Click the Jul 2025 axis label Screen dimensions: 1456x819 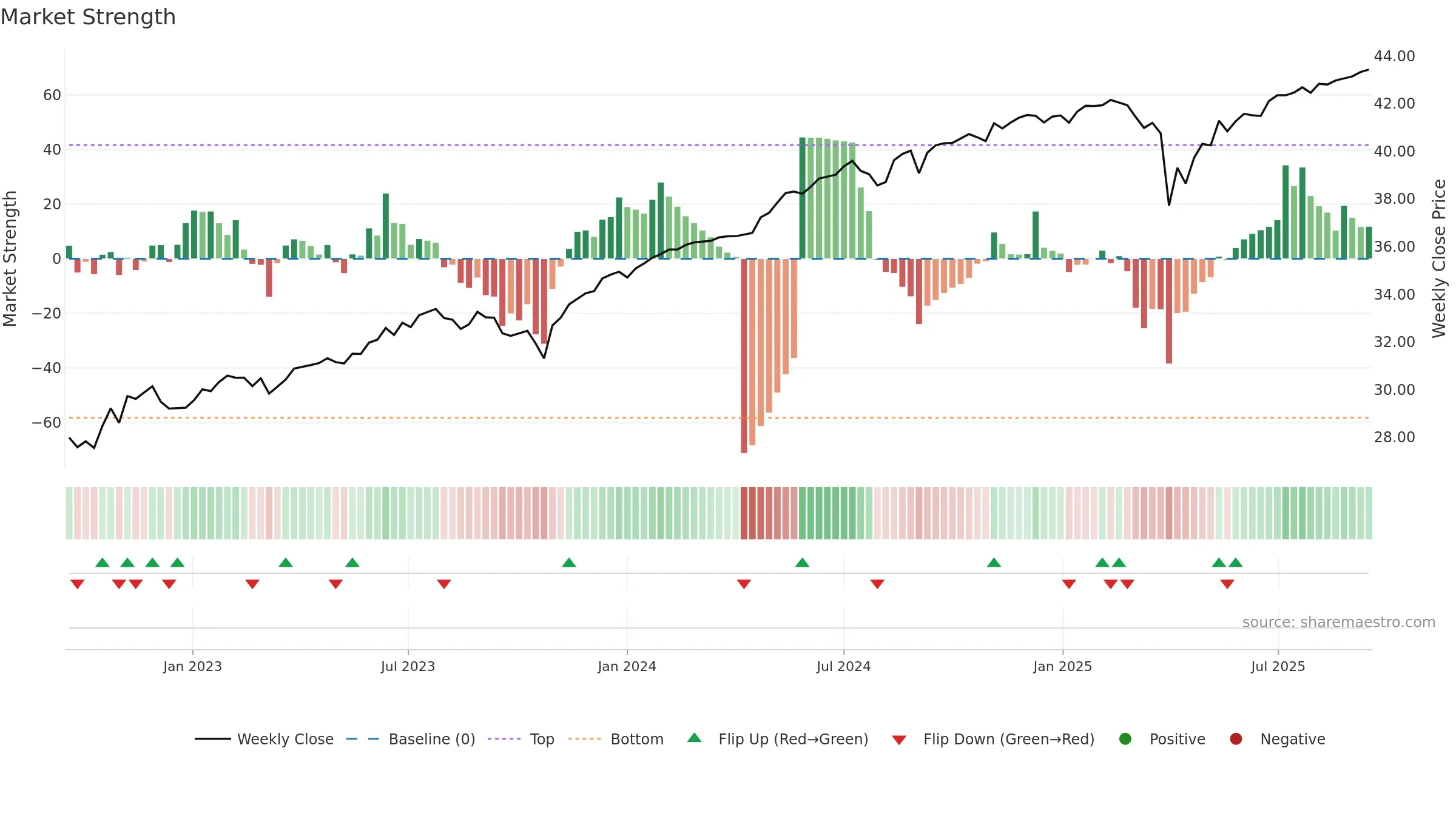[x=1278, y=666]
